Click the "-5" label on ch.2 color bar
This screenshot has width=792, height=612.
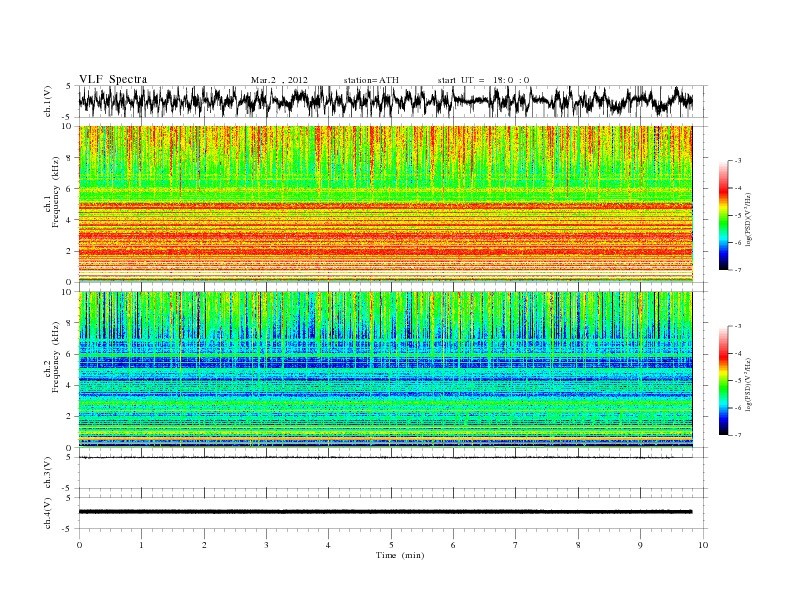738,381
